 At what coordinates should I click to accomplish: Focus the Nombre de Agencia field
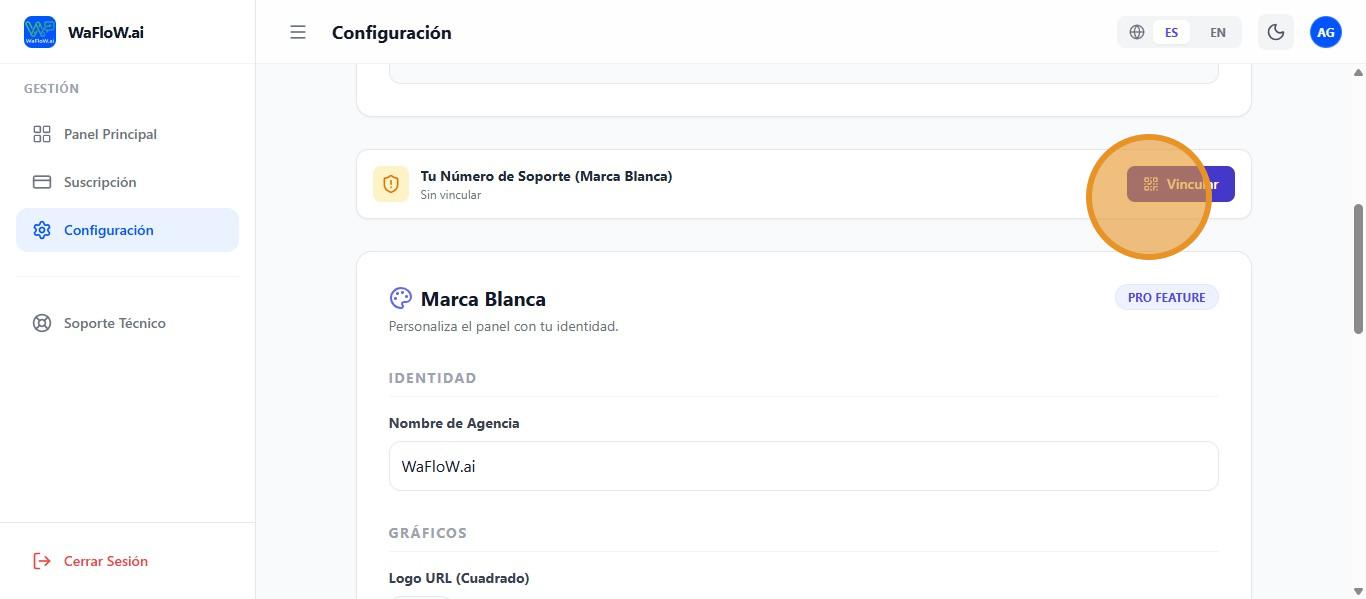pyautogui.click(x=803, y=466)
